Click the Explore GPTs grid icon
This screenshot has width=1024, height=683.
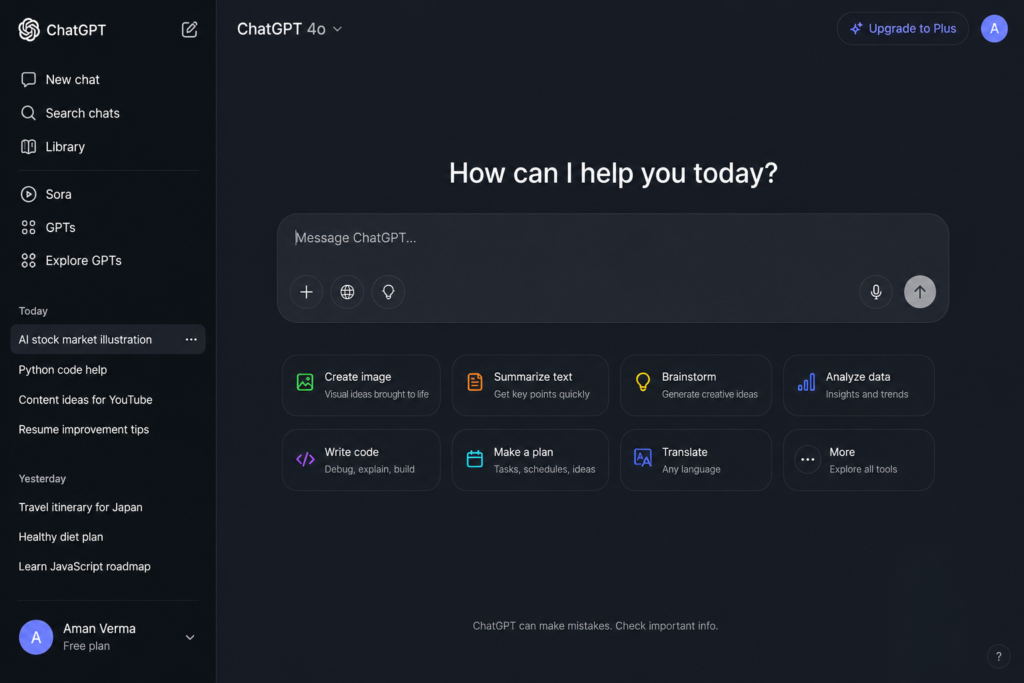(28, 261)
